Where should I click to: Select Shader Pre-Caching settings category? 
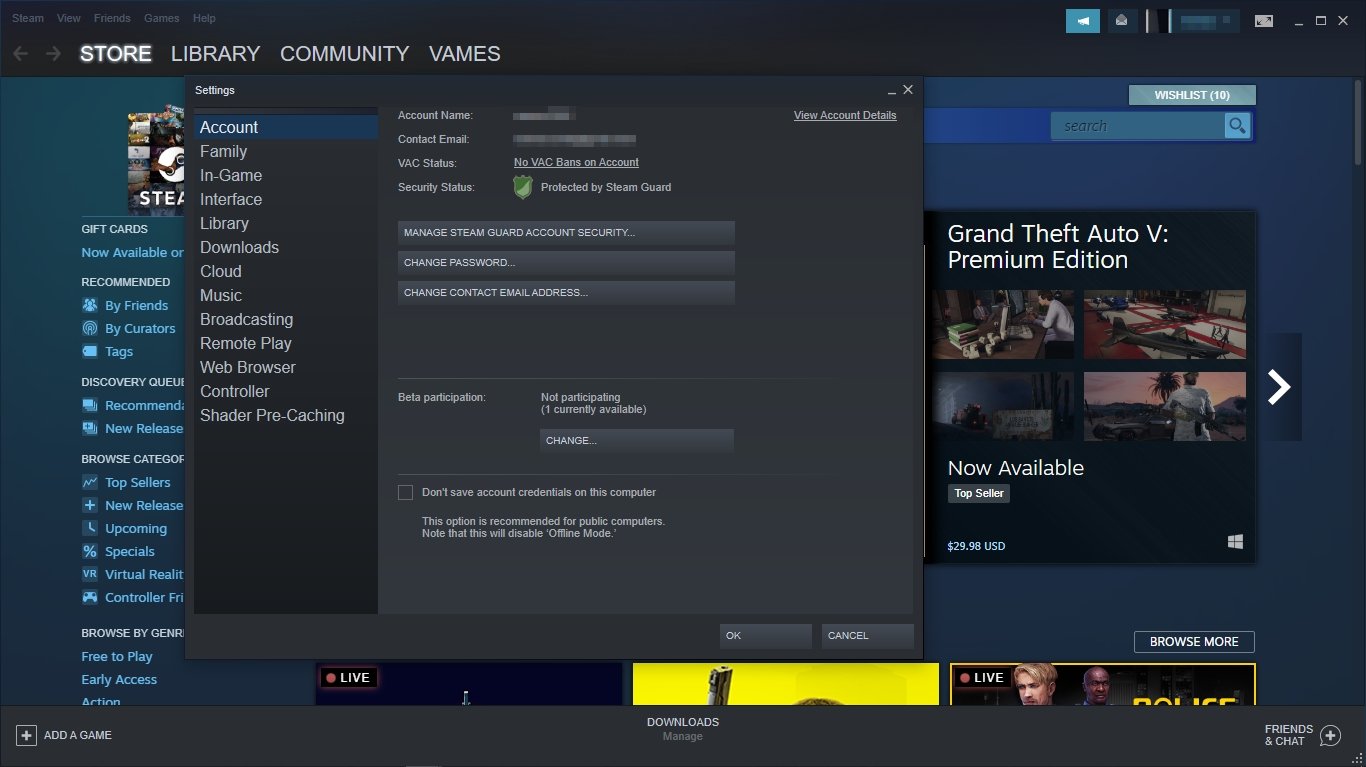(286, 415)
